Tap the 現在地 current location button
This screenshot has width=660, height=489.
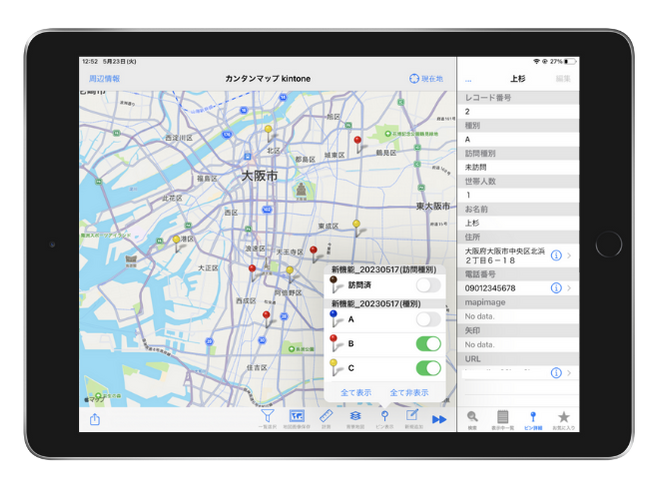click(427, 78)
